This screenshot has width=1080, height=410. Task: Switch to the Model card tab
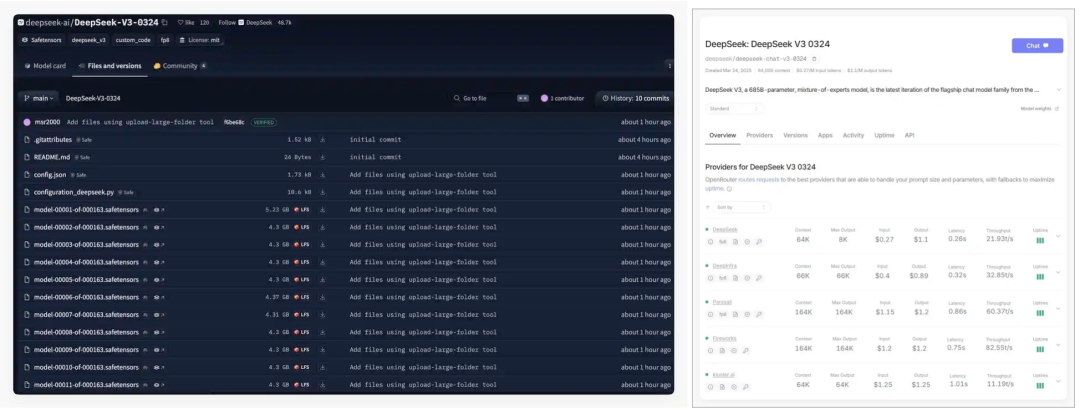45,66
